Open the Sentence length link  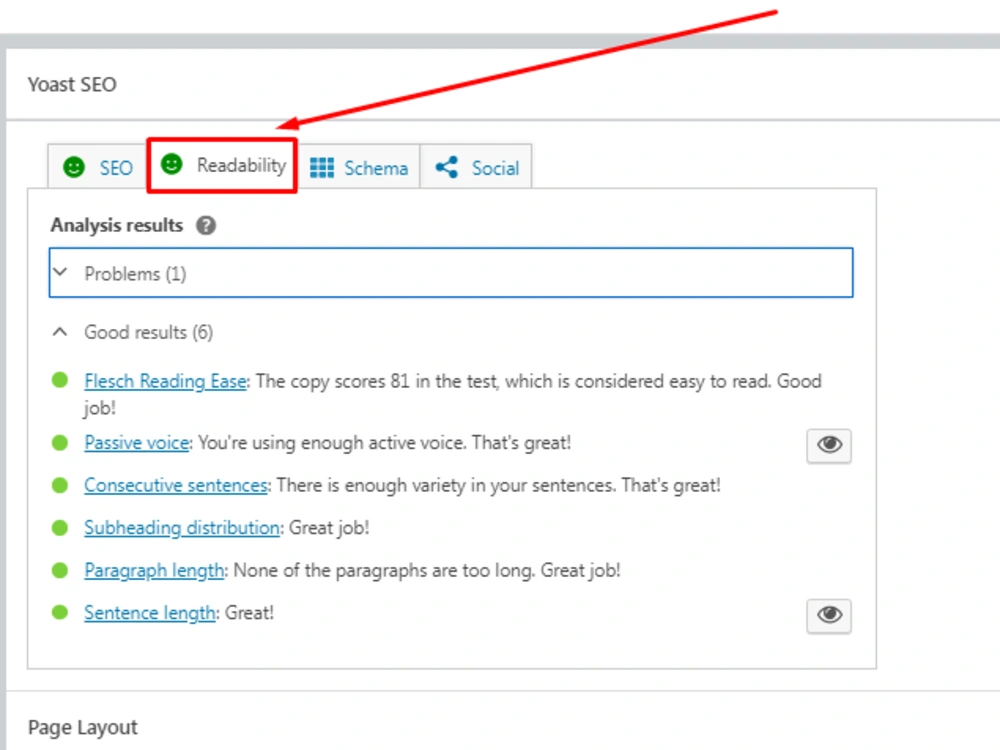pyautogui.click(x=150, y=613)
